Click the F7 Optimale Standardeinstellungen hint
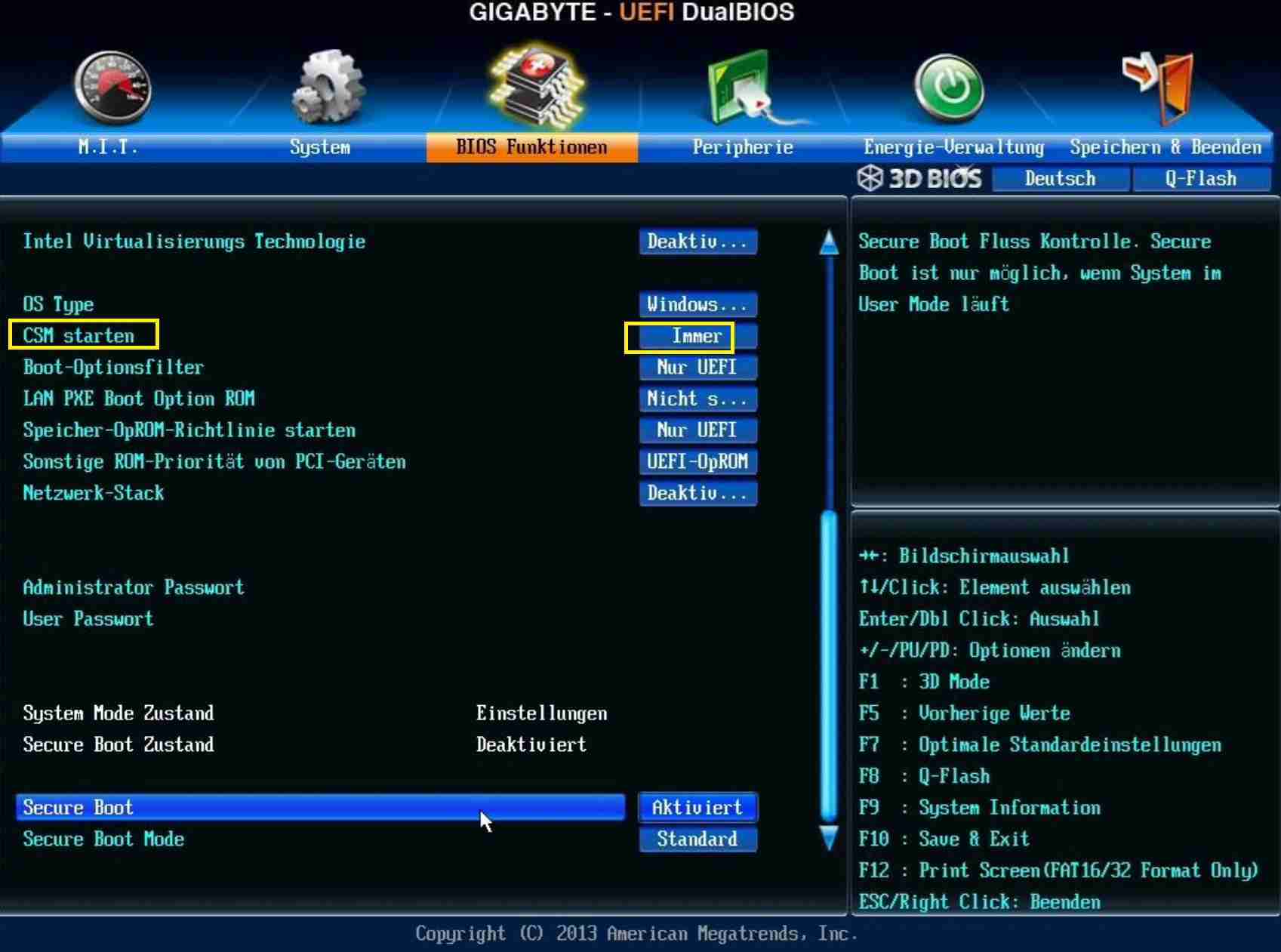The image size is (1281, 952). click(x=1039, y=745)
